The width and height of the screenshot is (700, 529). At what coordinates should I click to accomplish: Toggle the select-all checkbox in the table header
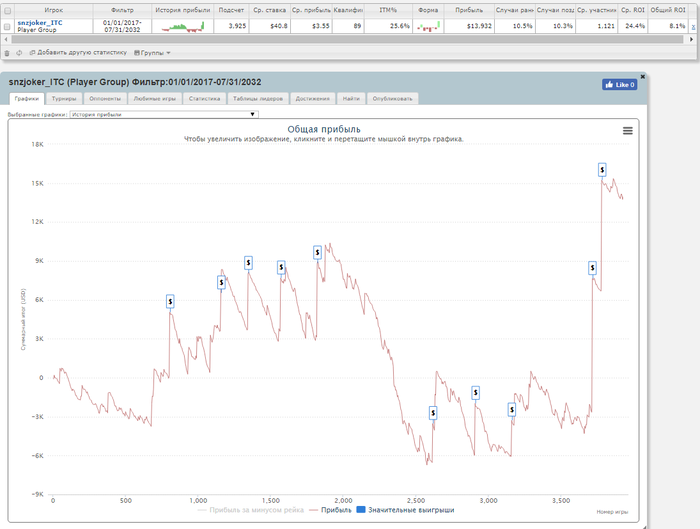pos(8,11)
